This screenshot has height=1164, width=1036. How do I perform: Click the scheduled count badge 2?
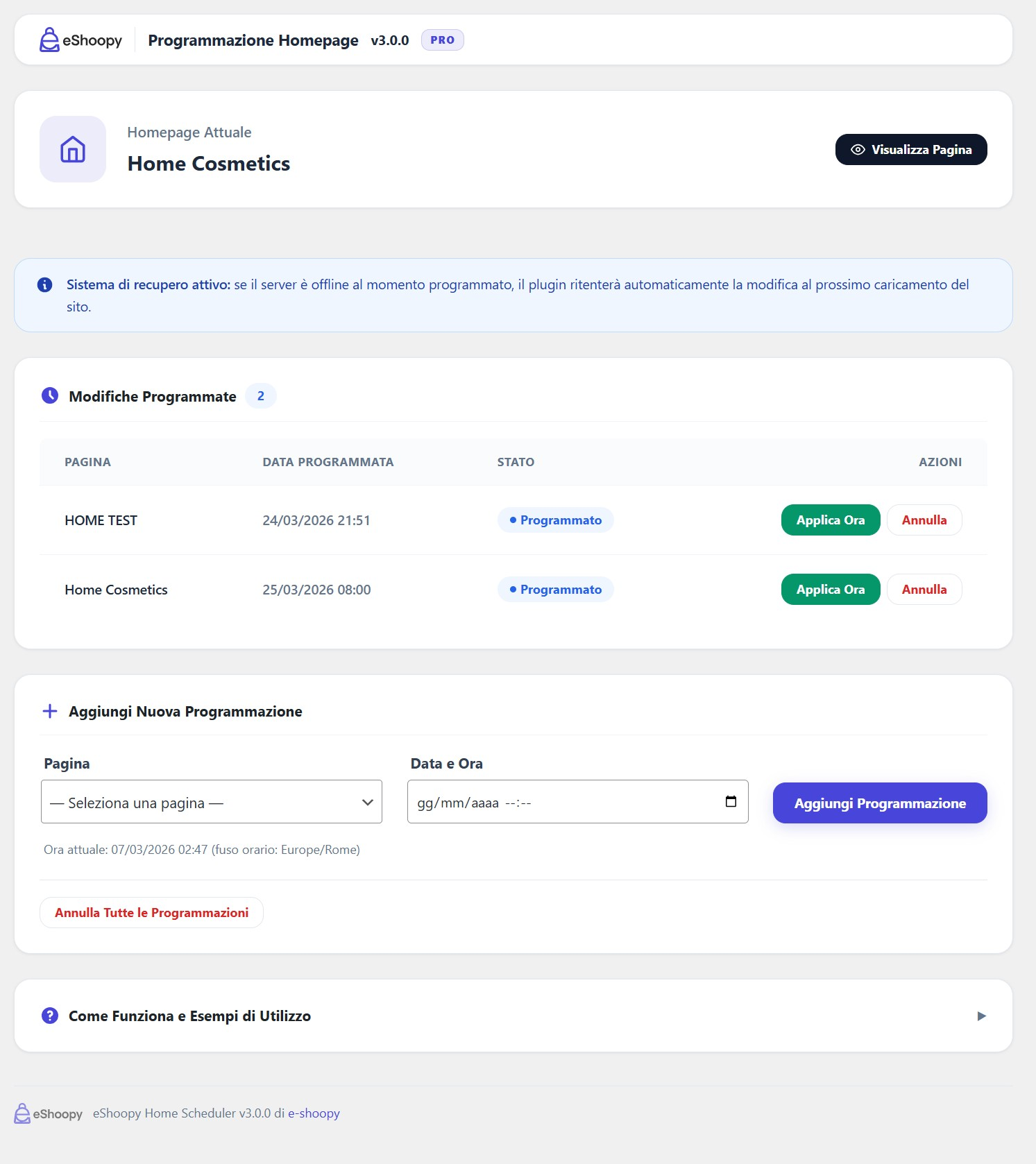coord(261,396)
